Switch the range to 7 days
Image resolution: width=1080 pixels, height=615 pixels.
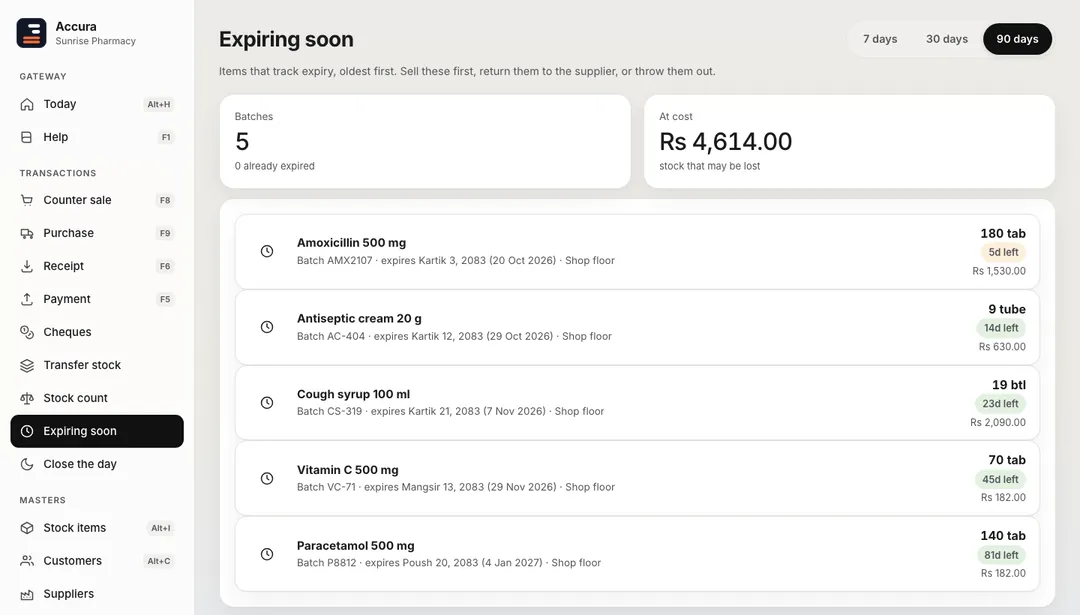pos(880,39)
